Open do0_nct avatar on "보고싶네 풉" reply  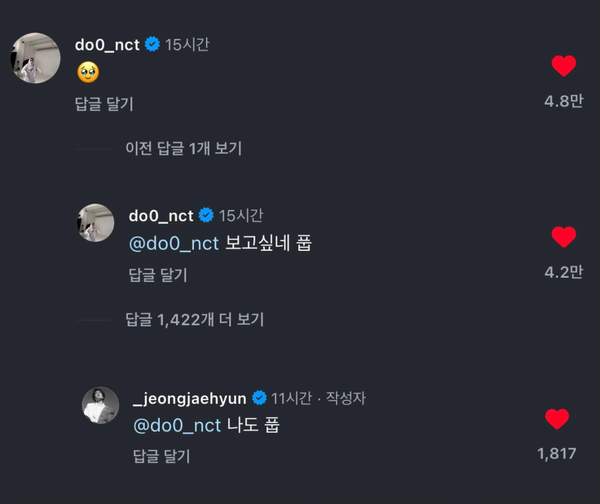97,222
